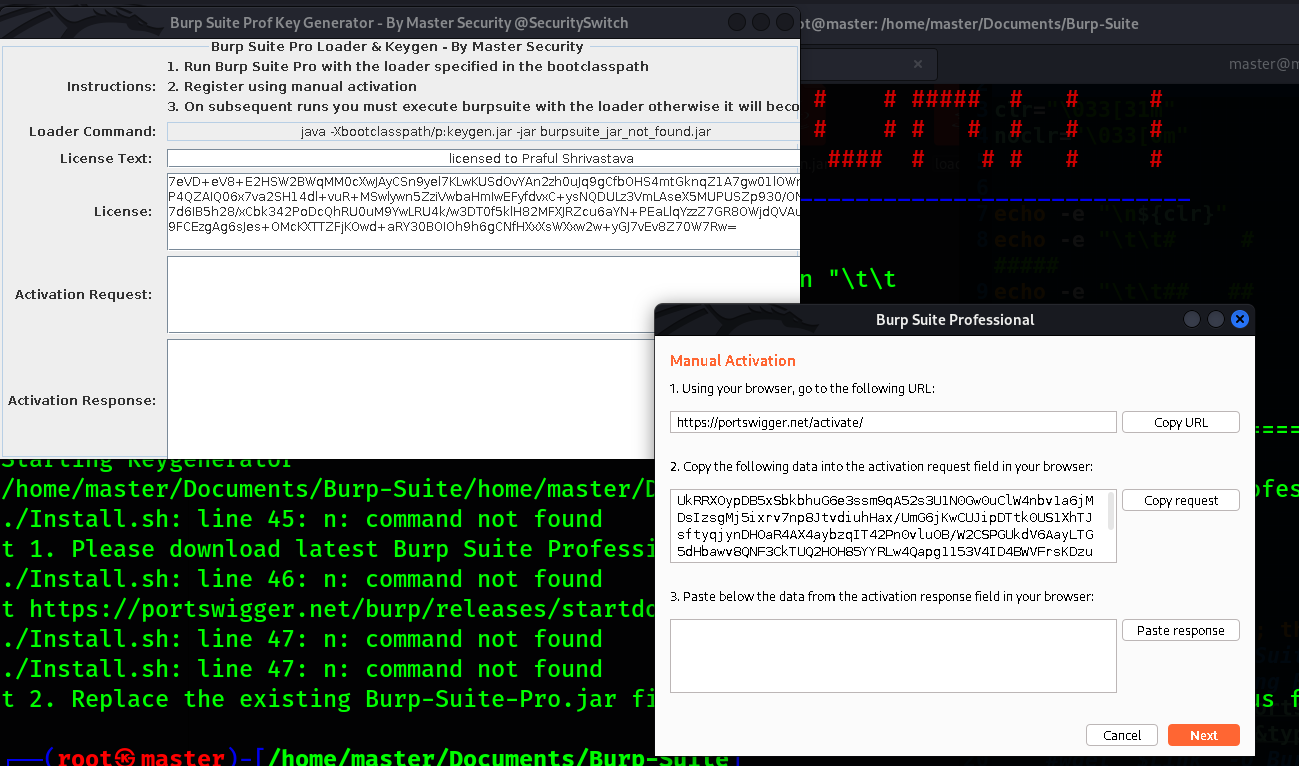This screenshot has width=1299, height=766.
Task: Close the open terminal tab with the X
Action: (x=917, y=62)
